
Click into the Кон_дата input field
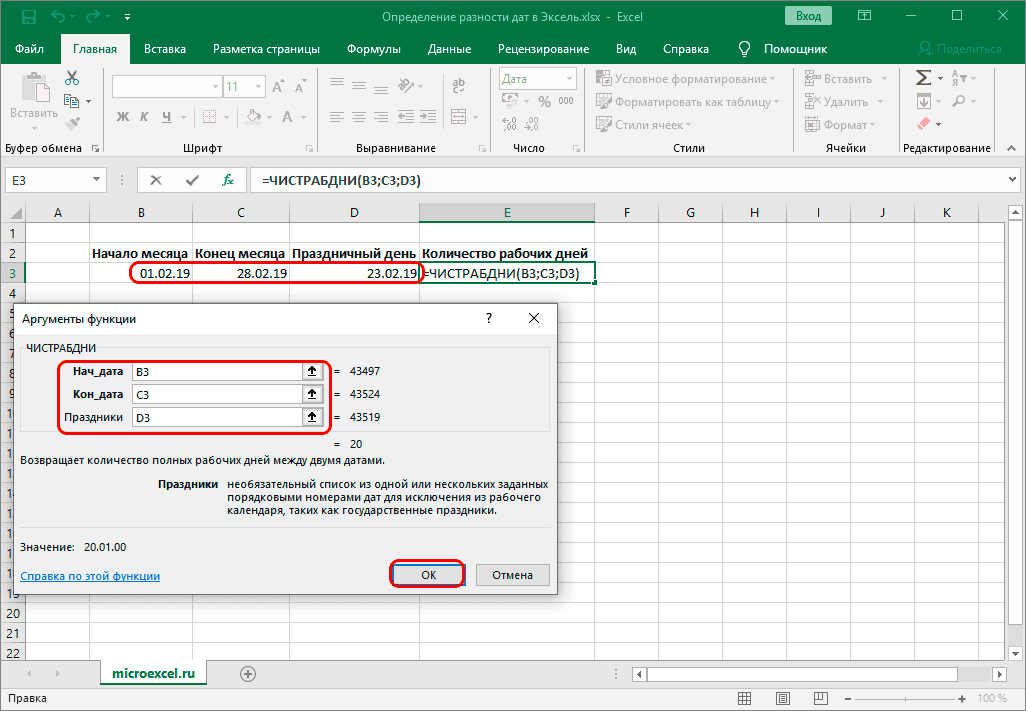point(215,394)
